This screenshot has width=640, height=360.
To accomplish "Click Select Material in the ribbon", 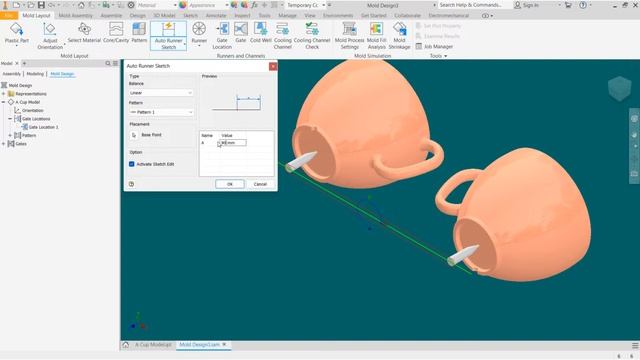I will click(84, 33).
